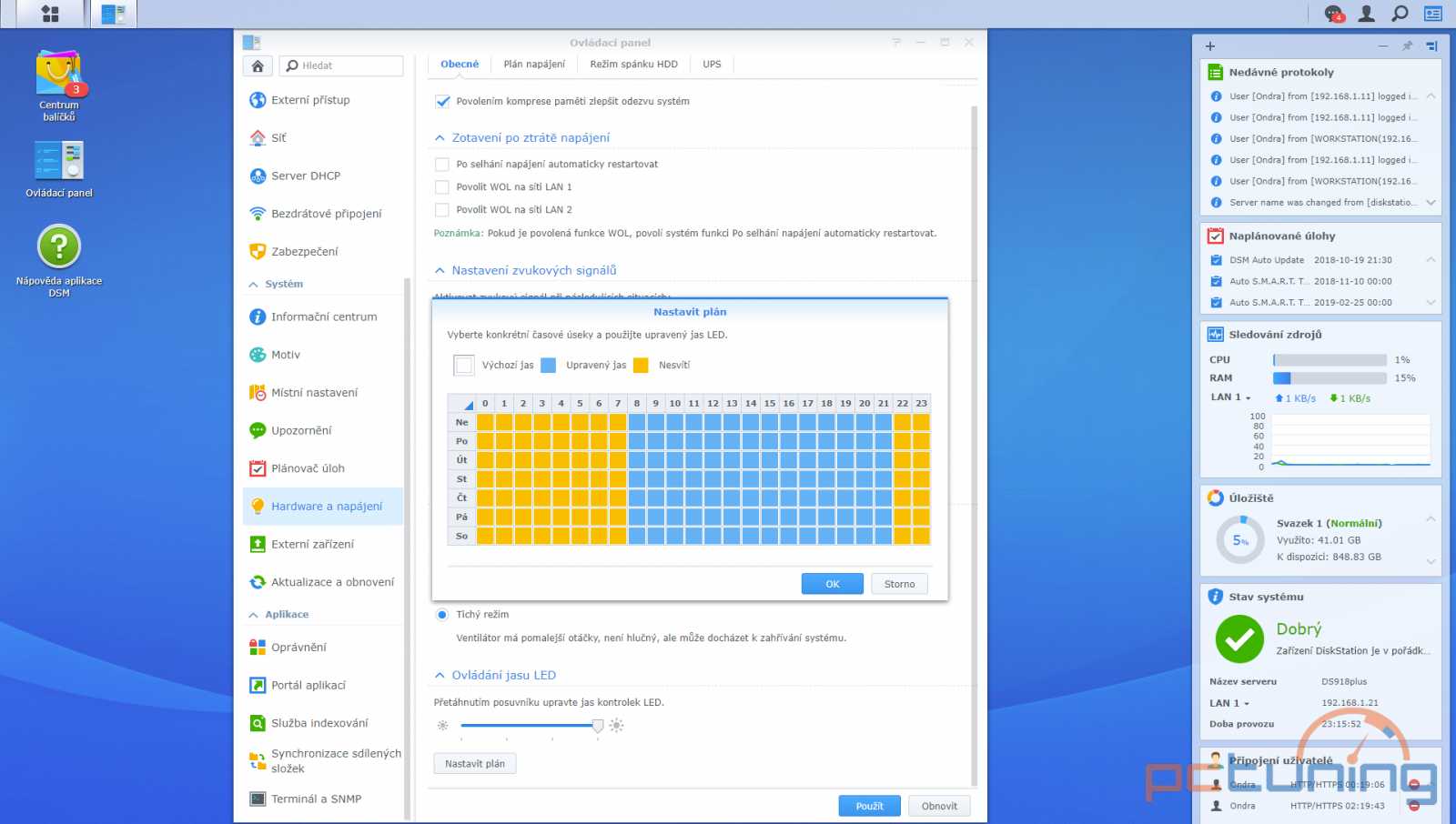
Task: Open Informační centrum in sidebar
Action: coord(323,317)
